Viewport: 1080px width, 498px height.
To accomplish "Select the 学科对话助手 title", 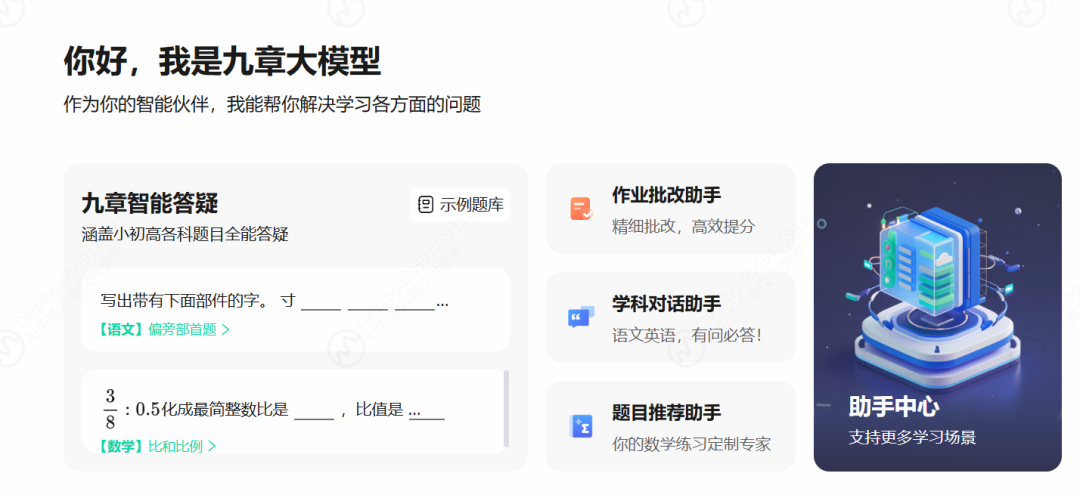I will [x=666, y=304].
